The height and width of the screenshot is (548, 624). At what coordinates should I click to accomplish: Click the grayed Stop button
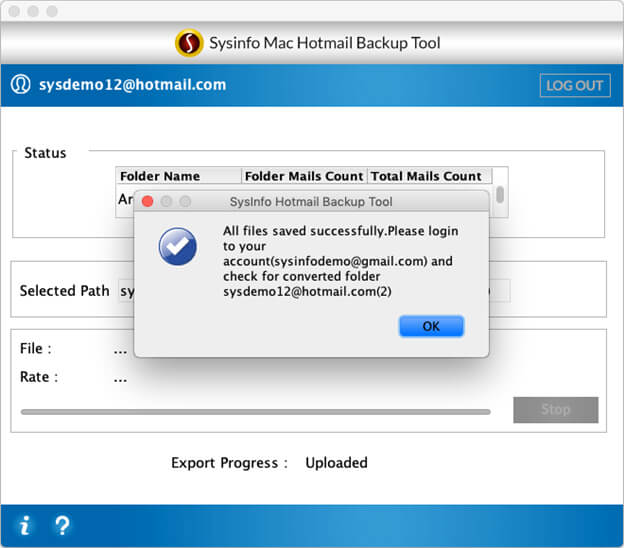(556, 410)
